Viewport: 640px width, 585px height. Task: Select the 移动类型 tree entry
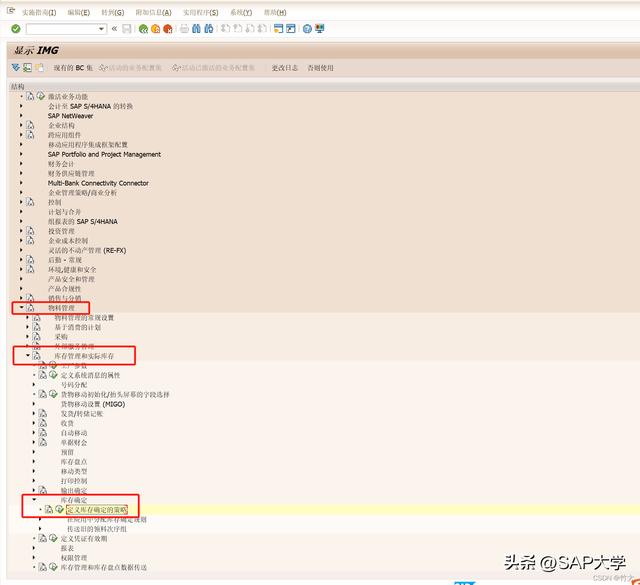[74, 472]
